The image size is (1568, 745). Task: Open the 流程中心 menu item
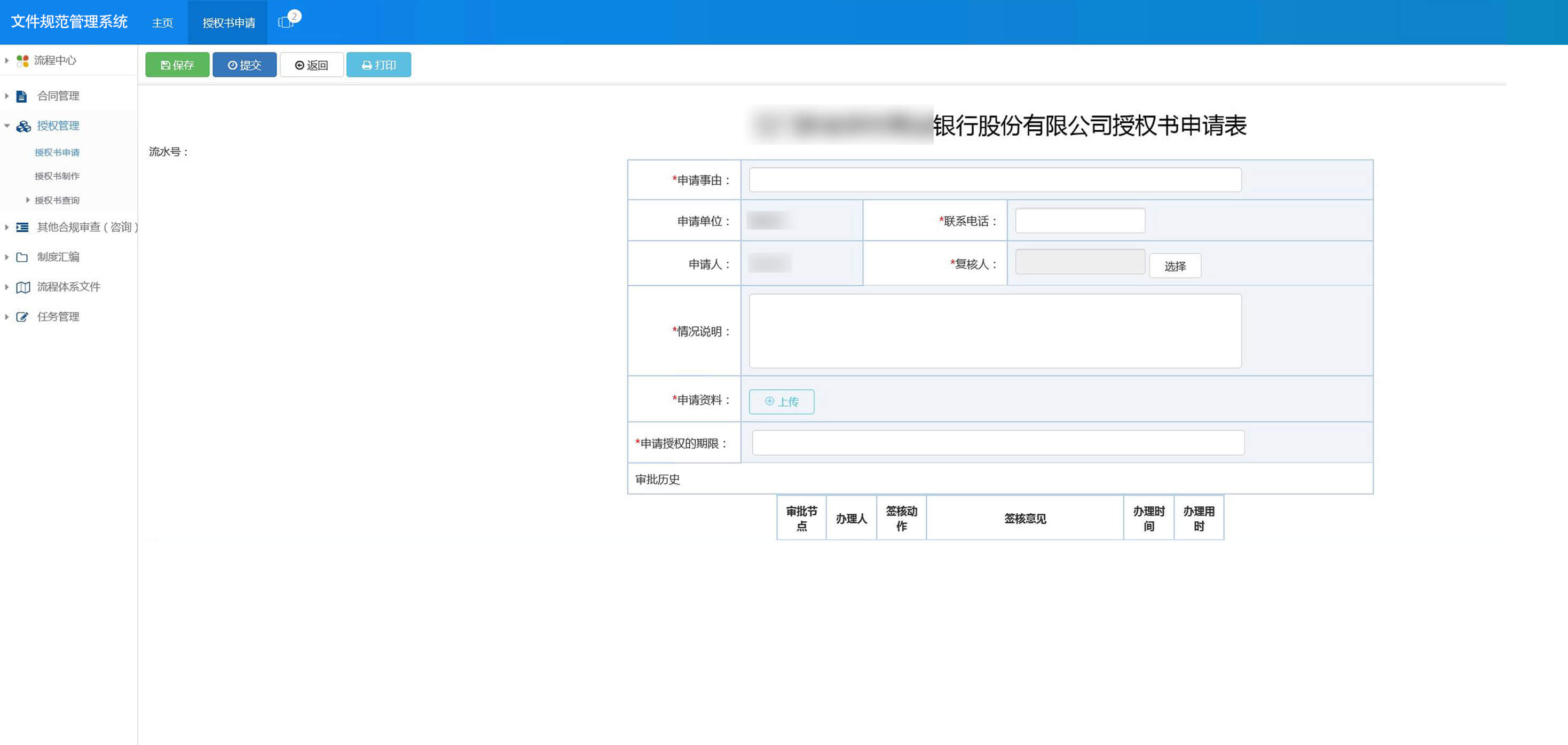tap(56, 60)
